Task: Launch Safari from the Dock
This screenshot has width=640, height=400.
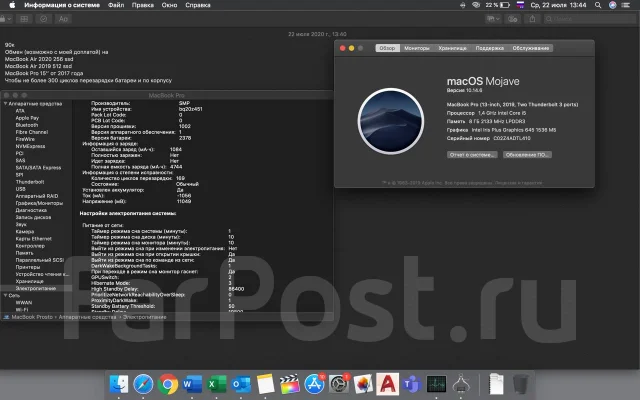Action: coord(143,384)
